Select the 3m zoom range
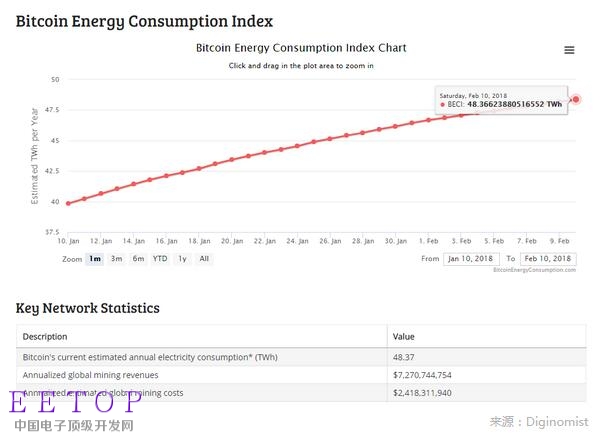The height and width of the screenshot is (438, 613). click(117, 259)
